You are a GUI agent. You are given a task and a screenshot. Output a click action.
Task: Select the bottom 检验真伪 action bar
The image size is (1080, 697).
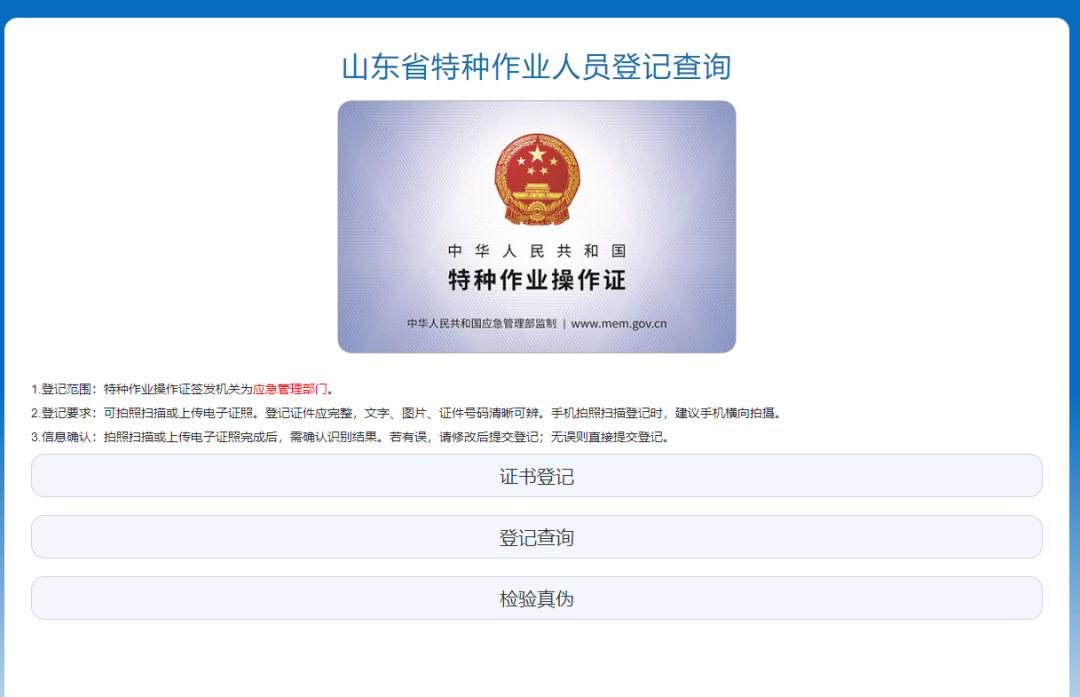click(538, 597)
